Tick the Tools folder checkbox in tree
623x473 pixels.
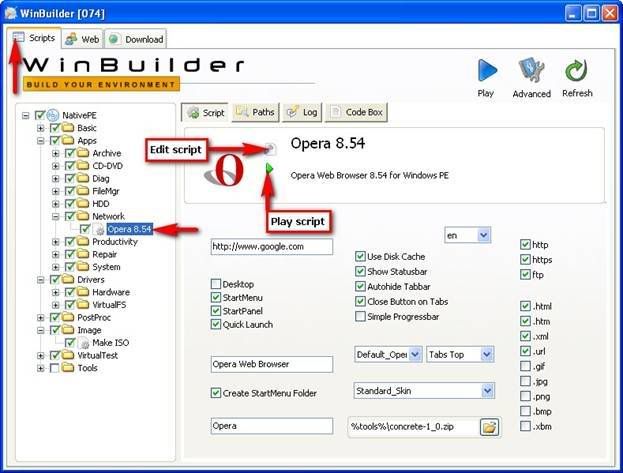(54, 368)
